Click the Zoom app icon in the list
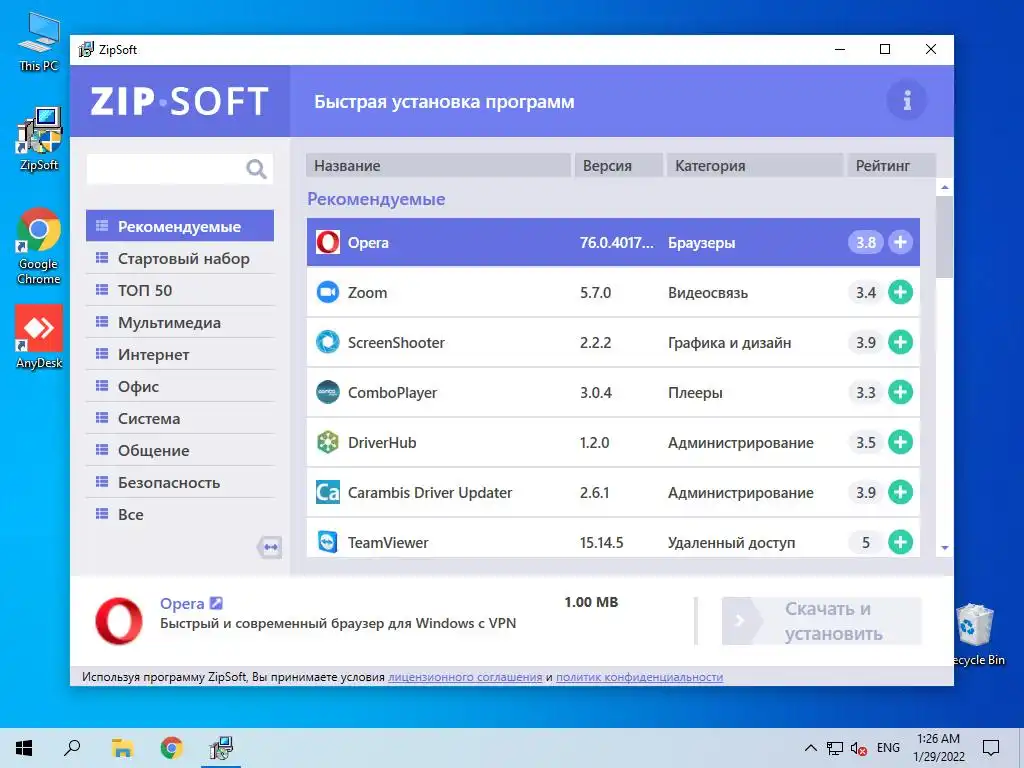1024x768 pixels. pos(328,292)
